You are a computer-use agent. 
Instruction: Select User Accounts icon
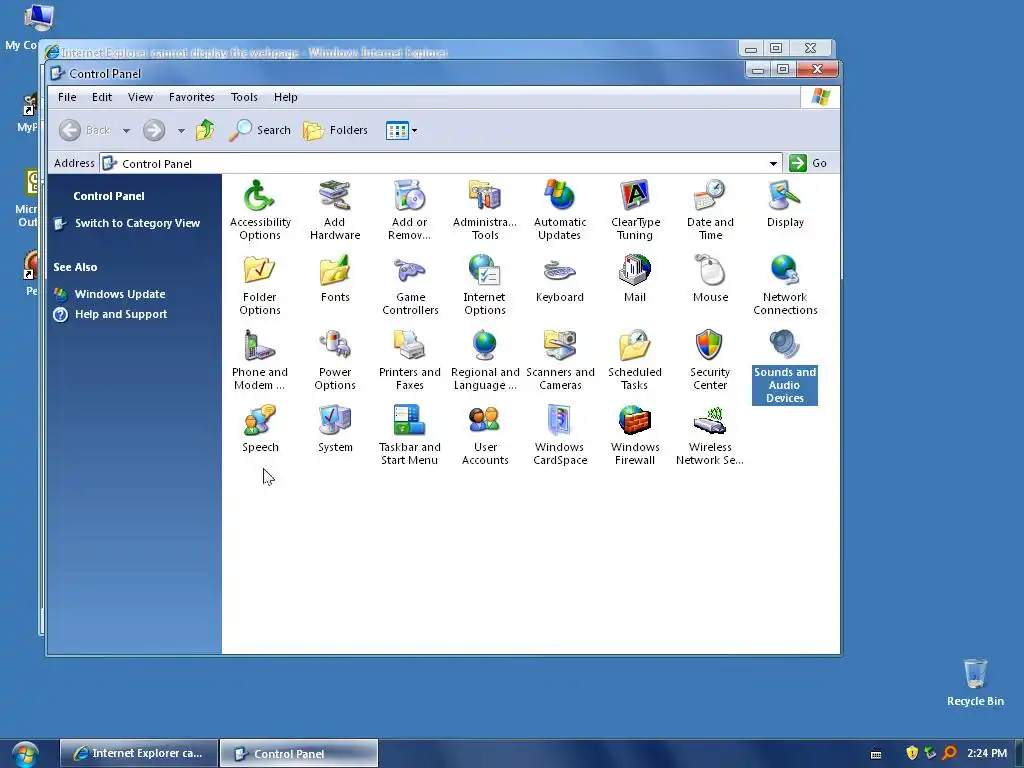485,436
